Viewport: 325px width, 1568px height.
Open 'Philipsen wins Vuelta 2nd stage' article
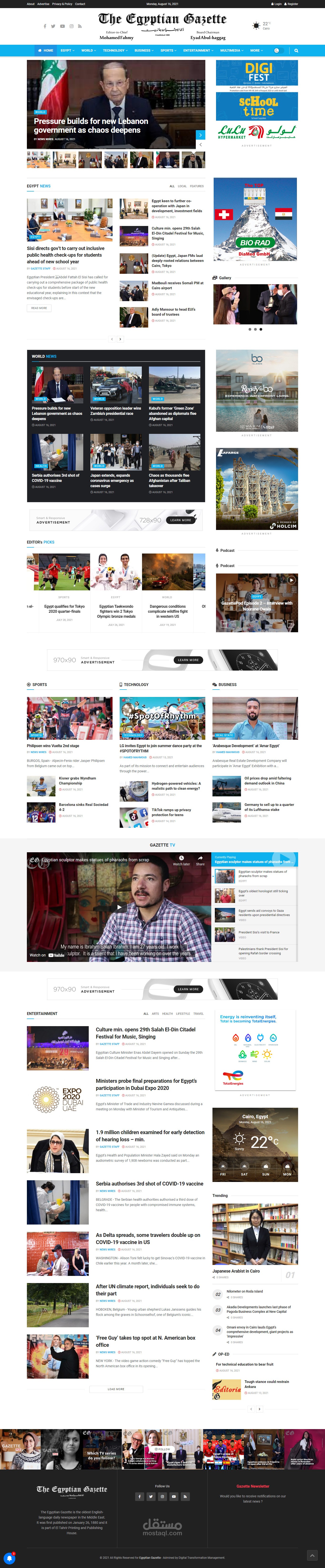pos(53,746)
